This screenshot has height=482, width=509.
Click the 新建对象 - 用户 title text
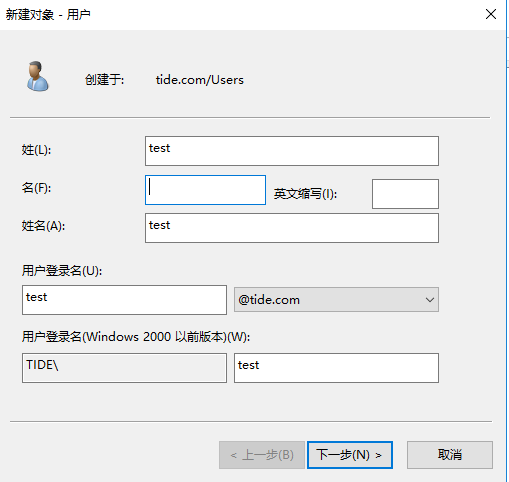coord(48,15)
